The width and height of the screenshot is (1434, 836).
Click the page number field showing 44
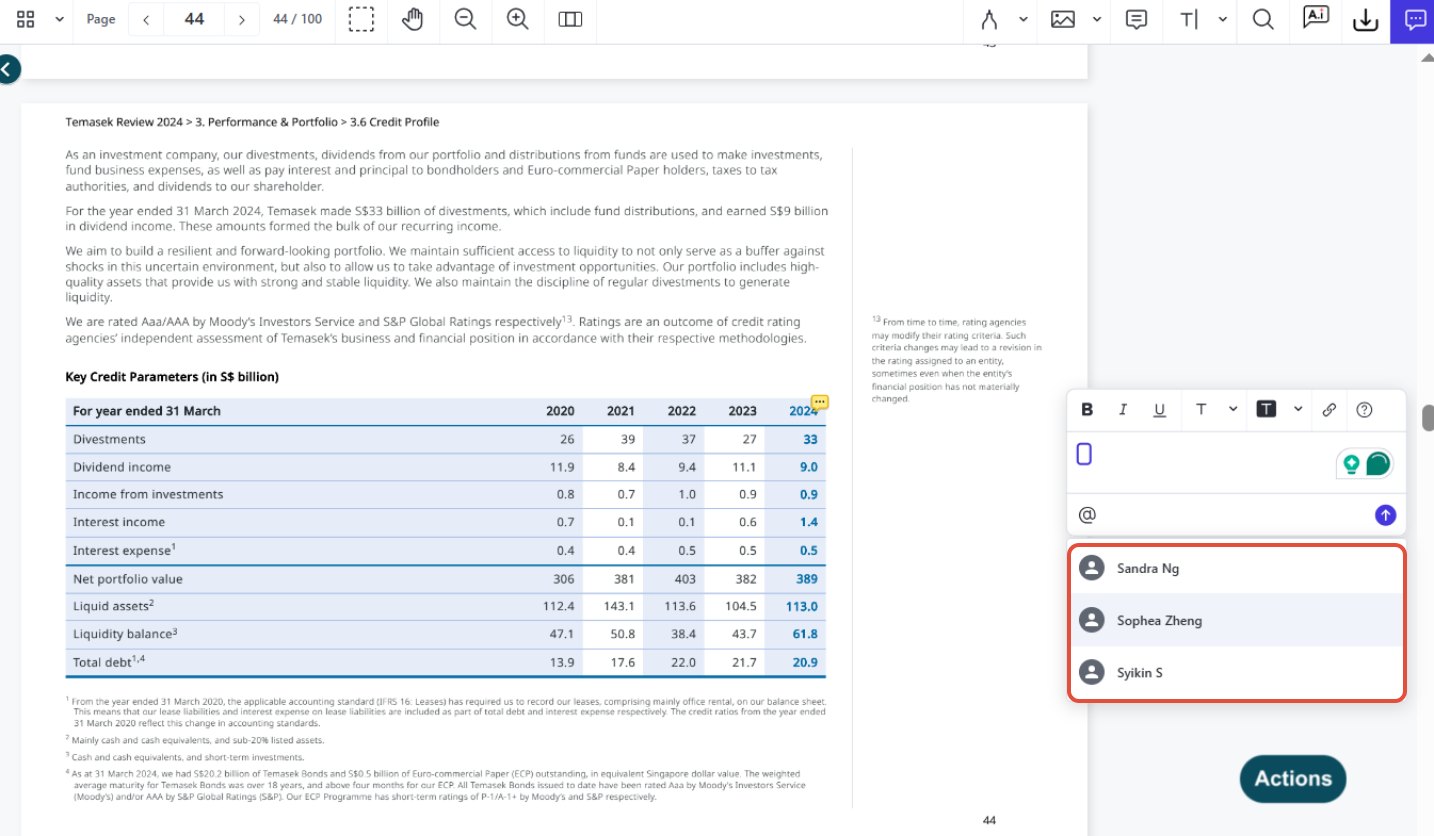(x=194, y=19)
